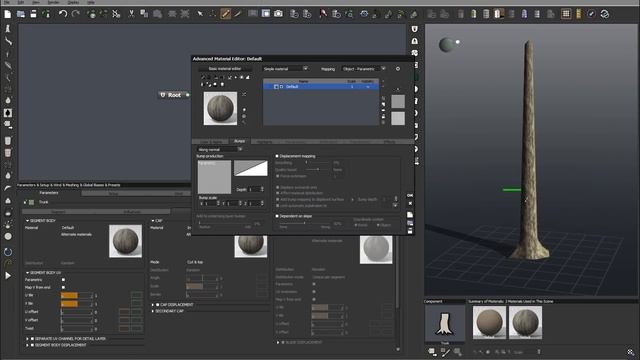Expand the SEGMENT BODY DISPLACEMENT section
Screen dimensions: 640x360
[27, 345]
